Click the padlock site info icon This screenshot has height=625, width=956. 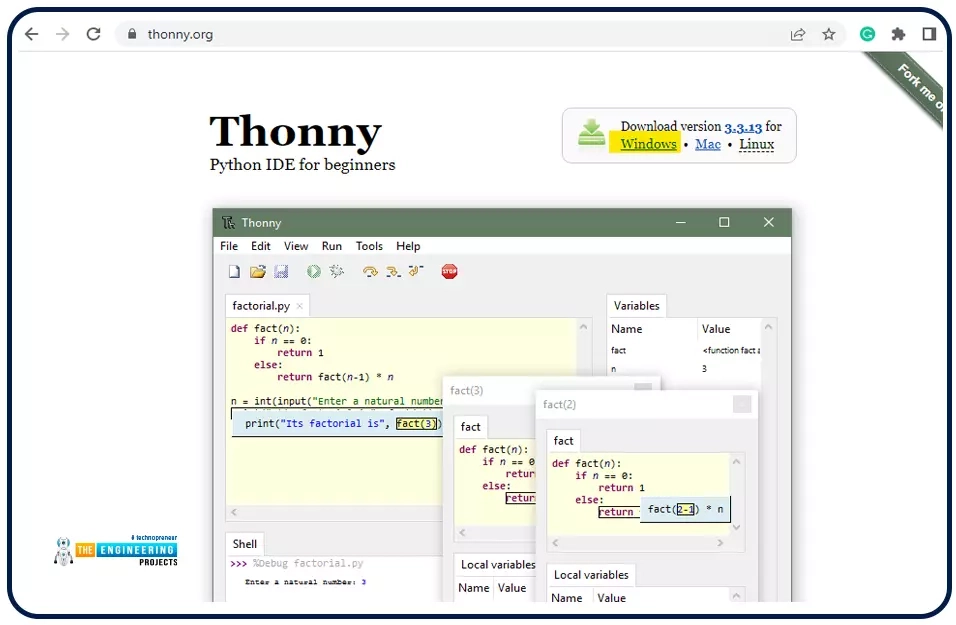(x=132, y=34)
